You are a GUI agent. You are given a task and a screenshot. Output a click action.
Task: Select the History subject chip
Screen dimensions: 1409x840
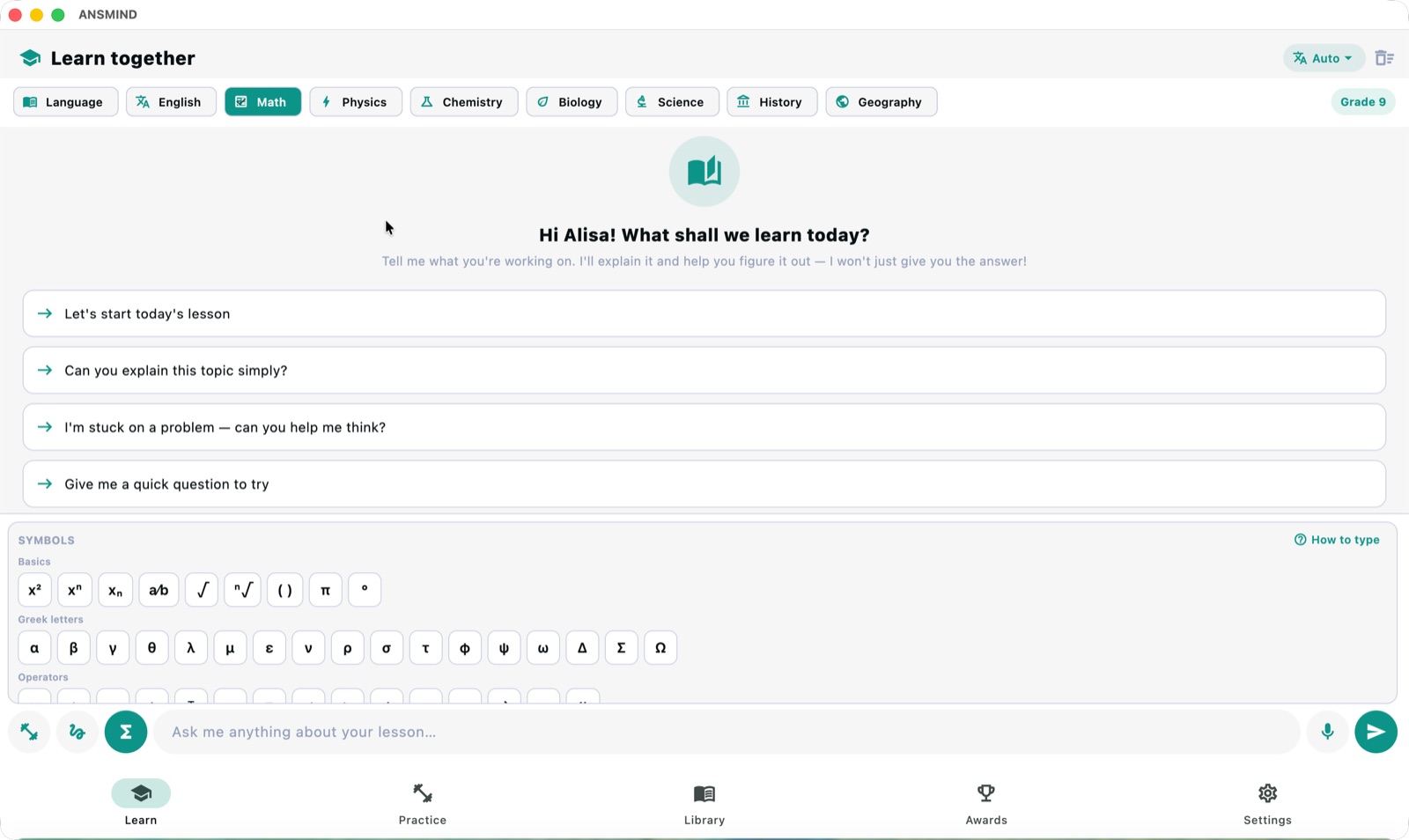click(772, 102)
